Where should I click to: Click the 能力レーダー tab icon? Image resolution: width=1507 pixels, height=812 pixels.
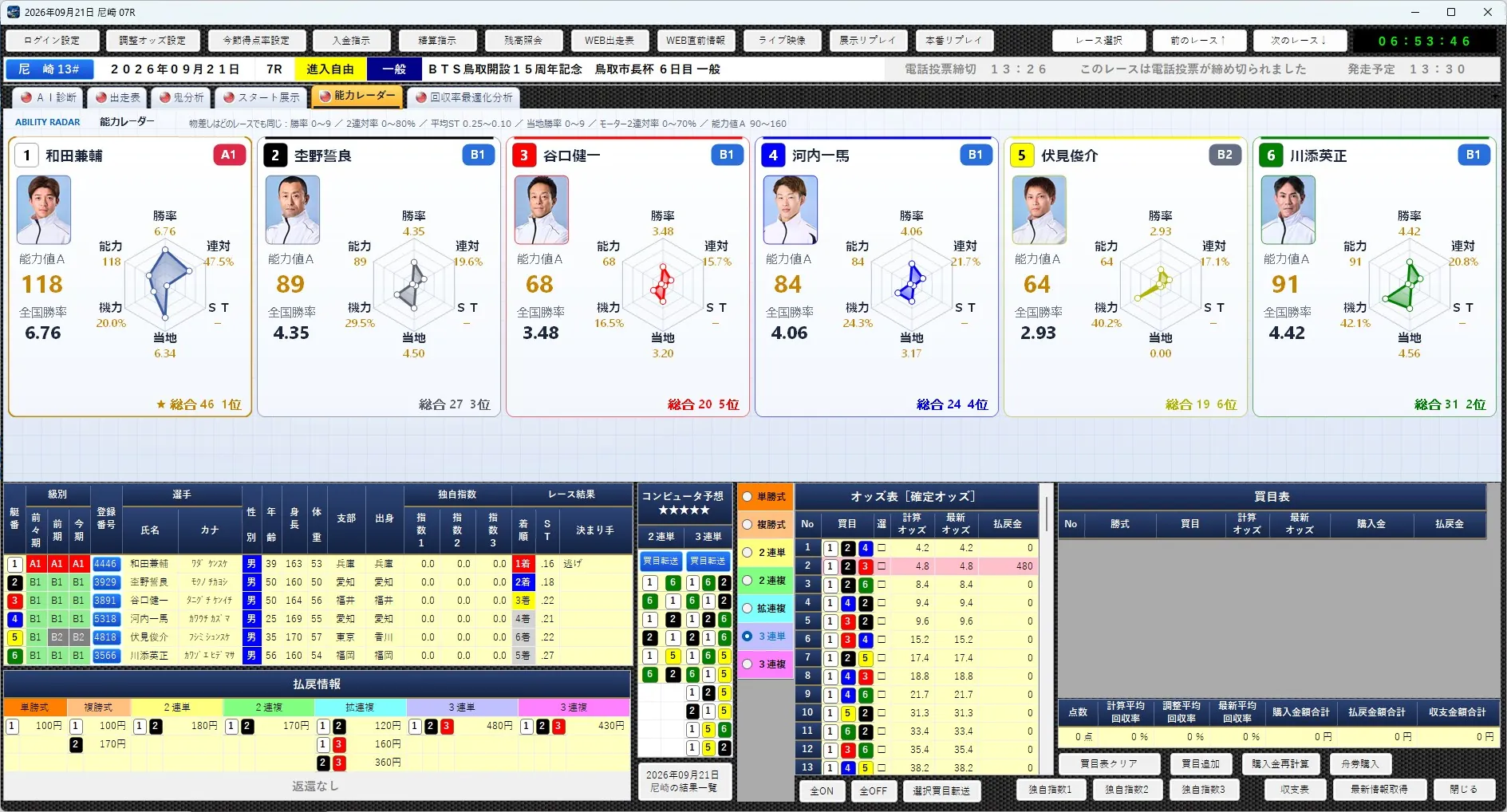[x=325, y=96]
